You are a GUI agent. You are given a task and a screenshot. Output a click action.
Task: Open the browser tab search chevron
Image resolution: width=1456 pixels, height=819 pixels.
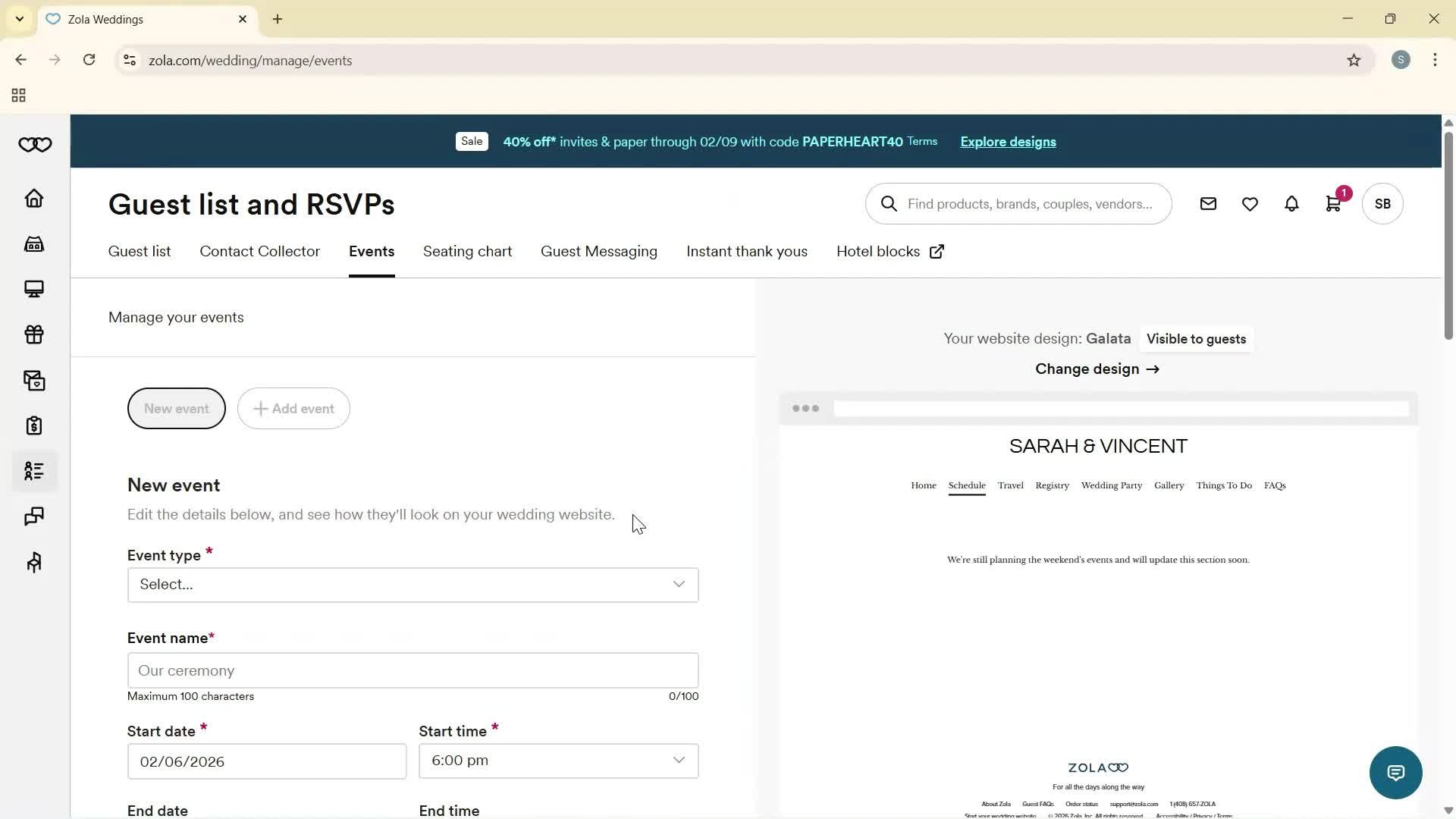click(19, 19)
